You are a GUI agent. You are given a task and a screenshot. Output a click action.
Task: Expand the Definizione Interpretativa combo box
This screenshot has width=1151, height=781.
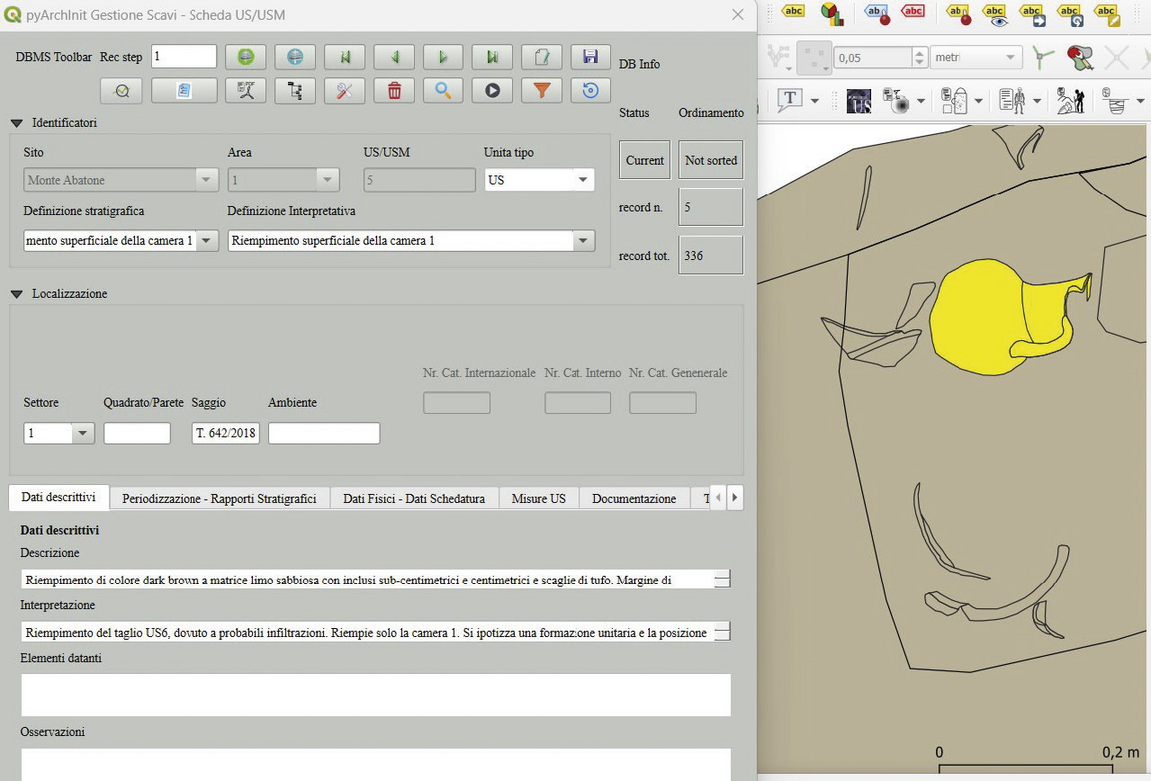tap(582, 241)
